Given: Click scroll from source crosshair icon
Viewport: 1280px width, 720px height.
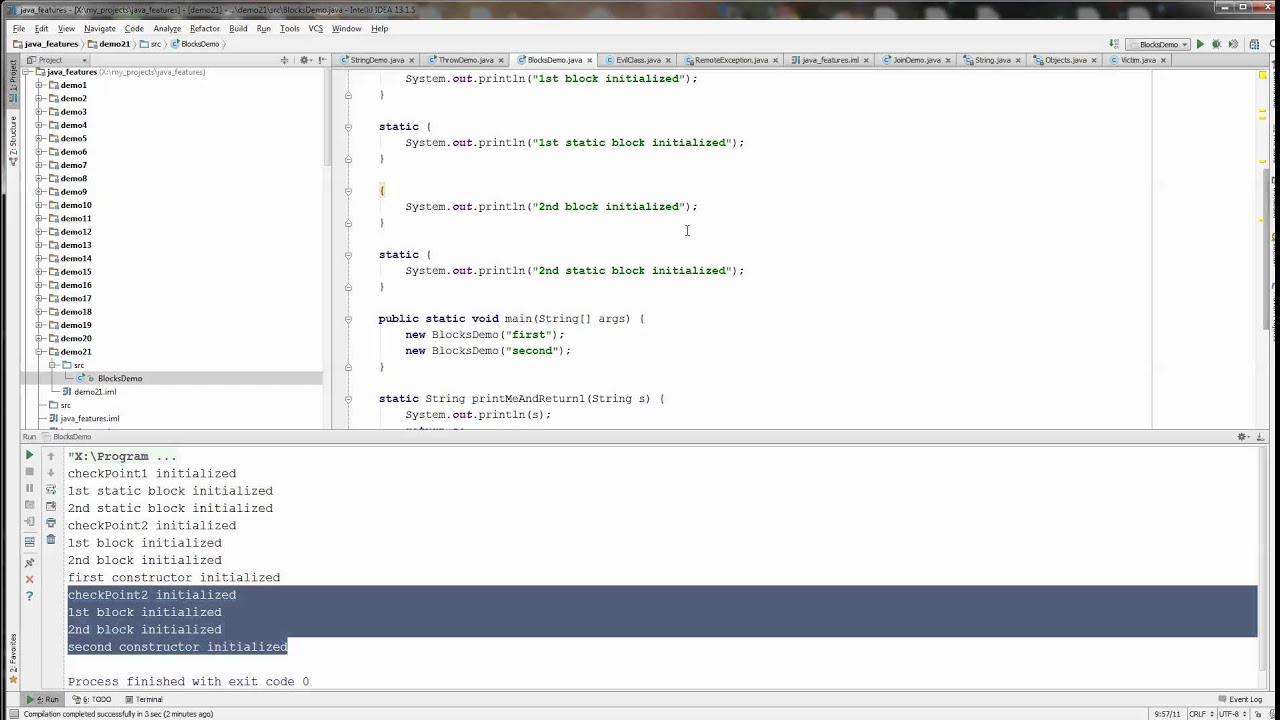Looking at the screenshot, I should [x=284, y=60].
